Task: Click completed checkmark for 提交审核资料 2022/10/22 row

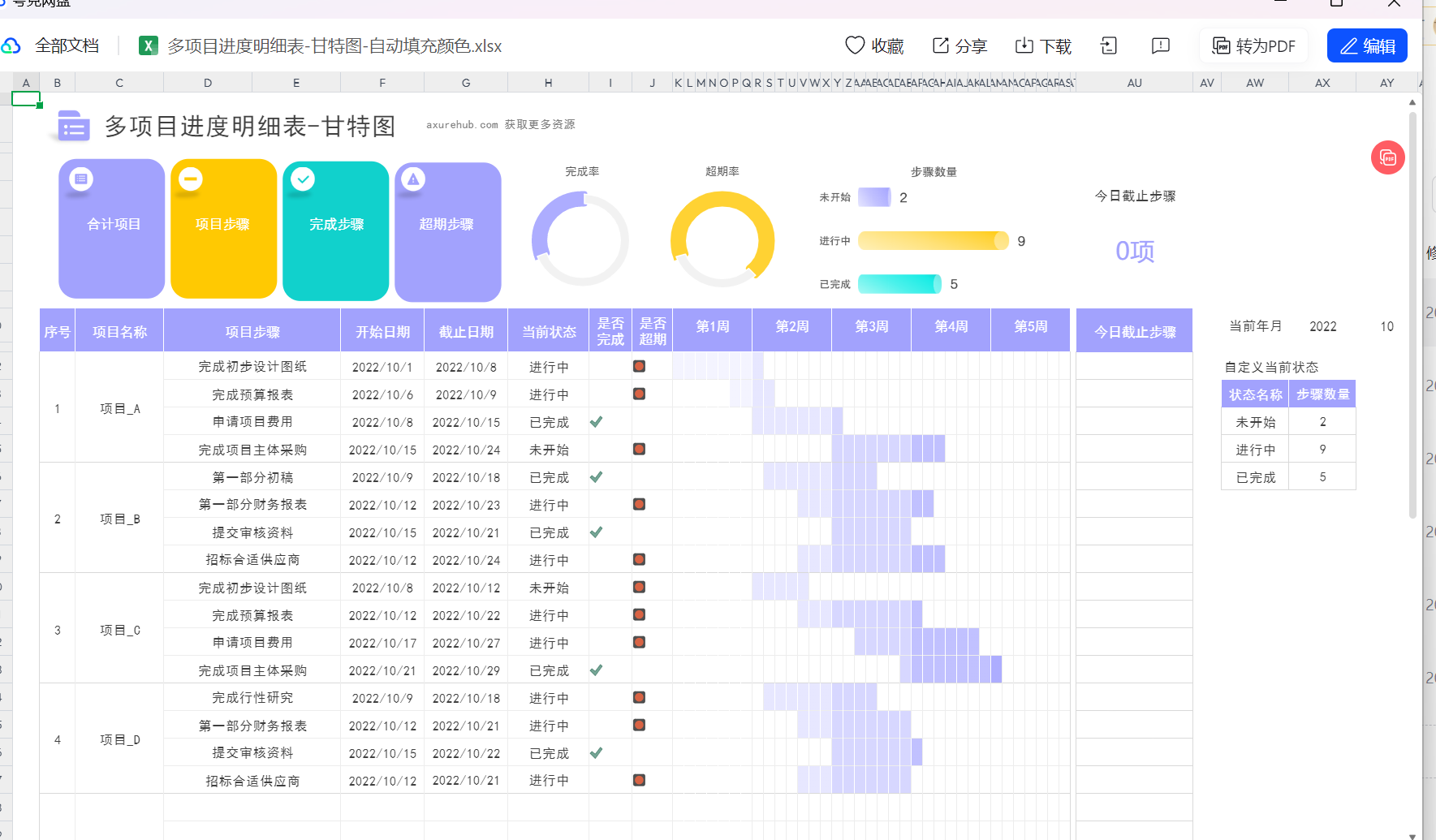Action: click(x=596, y=753)
